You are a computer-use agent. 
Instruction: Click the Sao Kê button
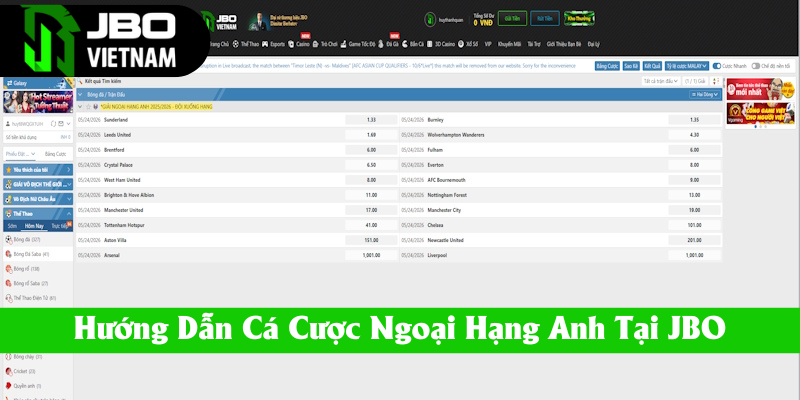point(631,66)
